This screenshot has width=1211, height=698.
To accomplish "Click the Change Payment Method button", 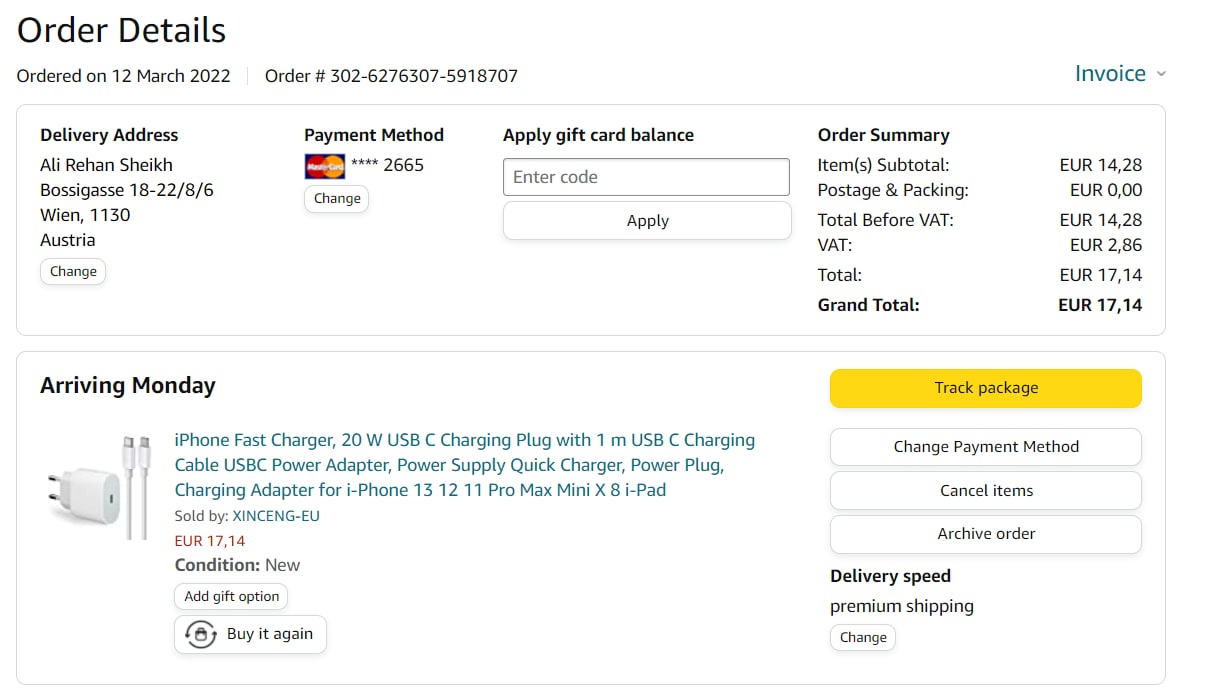I will (985, 447).
